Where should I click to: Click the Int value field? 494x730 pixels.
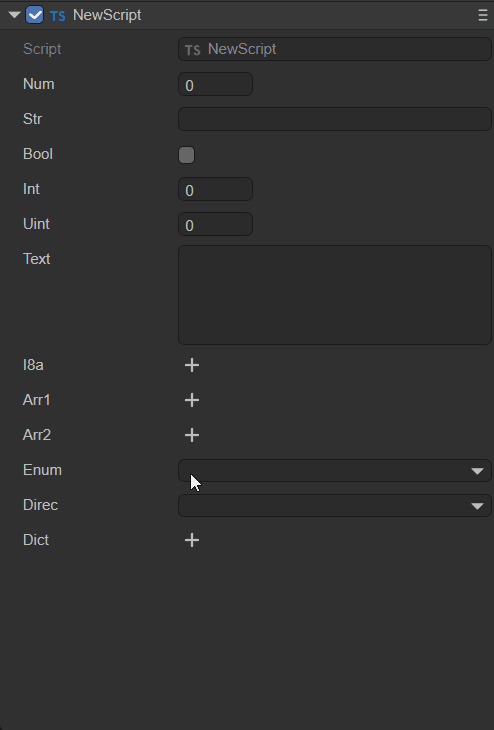coord(216,189)
